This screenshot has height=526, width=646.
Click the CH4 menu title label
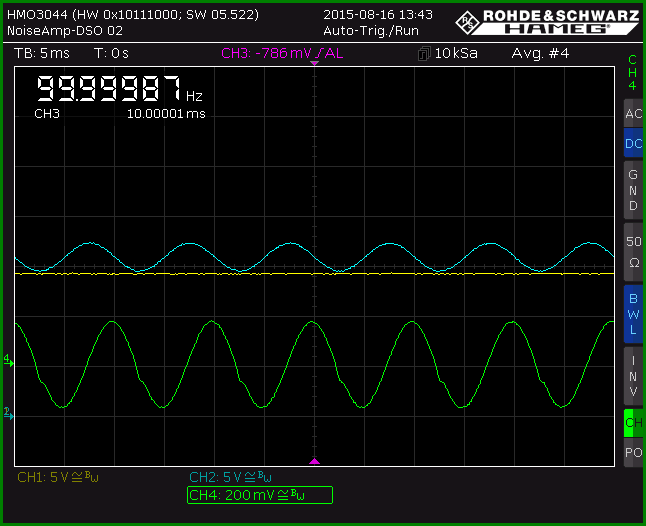[x=632, y=72]
